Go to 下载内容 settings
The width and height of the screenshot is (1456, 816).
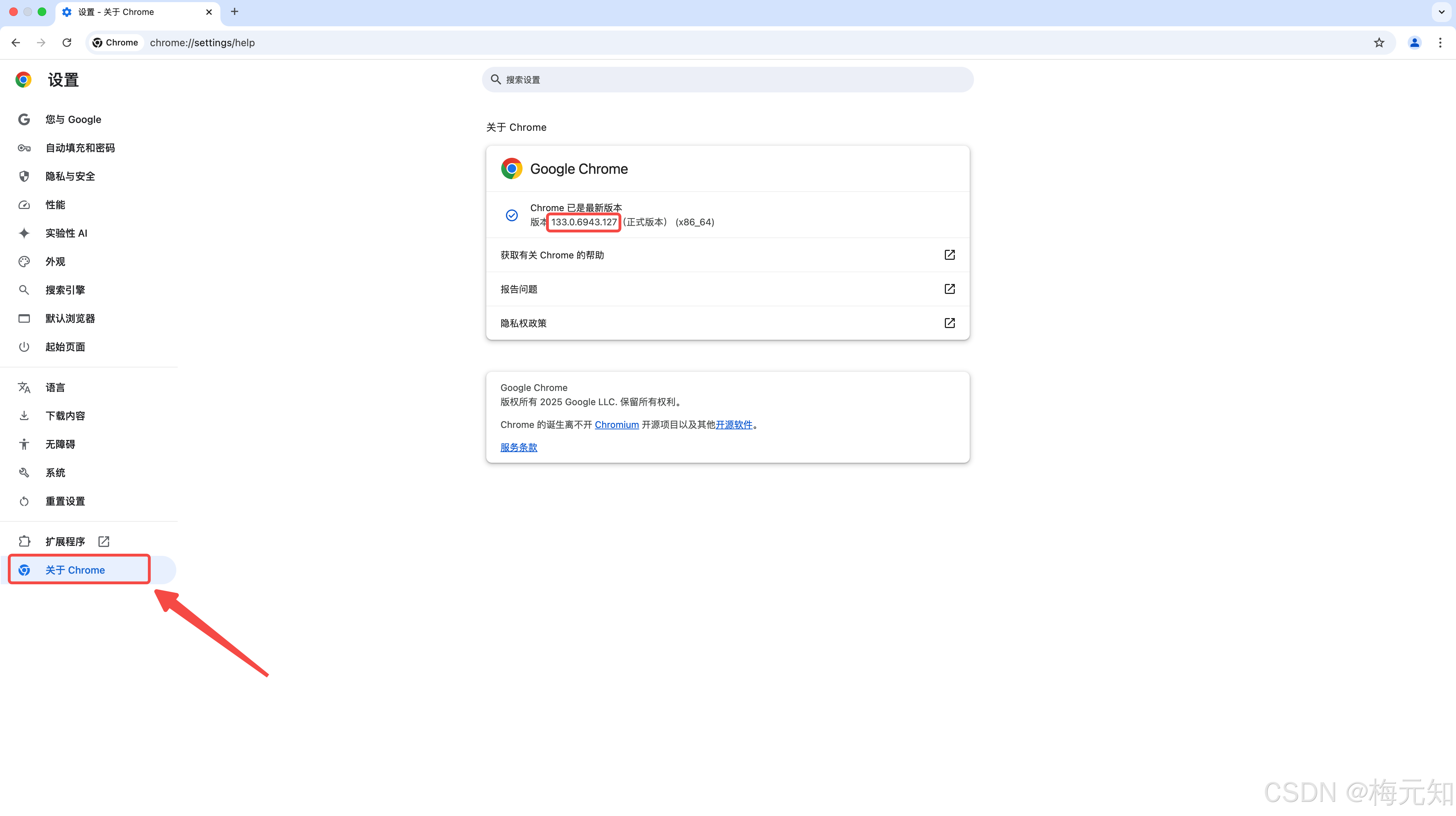click(x=65, y=416)
